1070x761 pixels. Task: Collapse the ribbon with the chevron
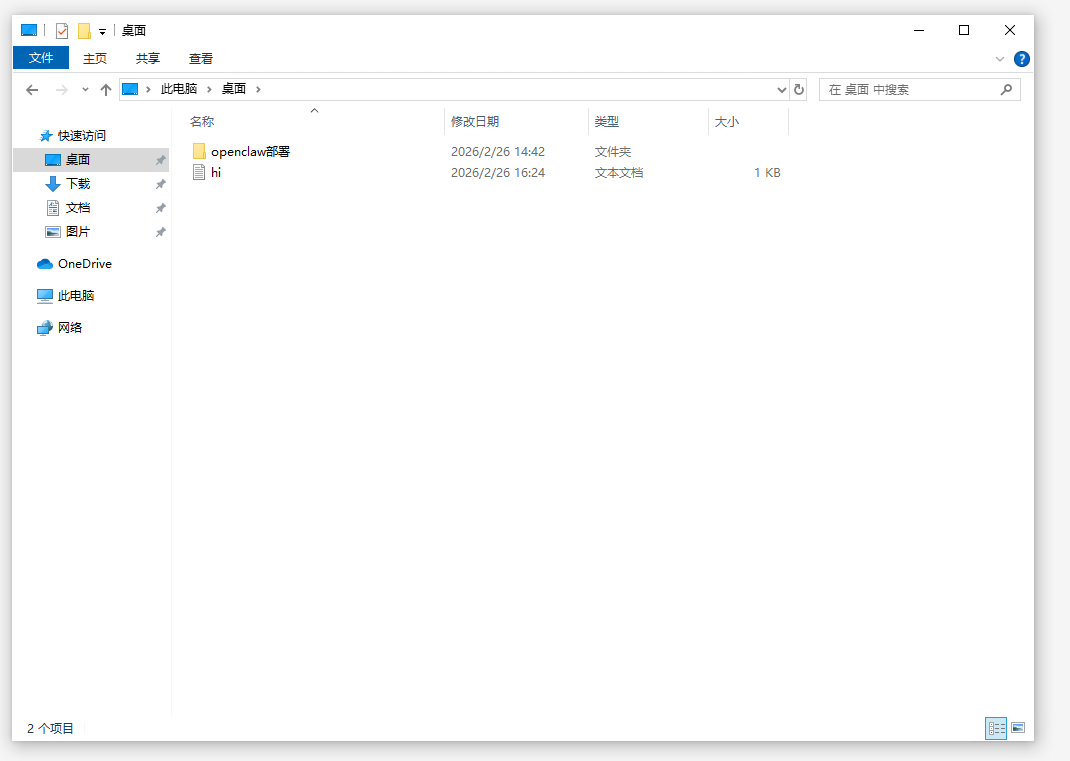(999, 58)
